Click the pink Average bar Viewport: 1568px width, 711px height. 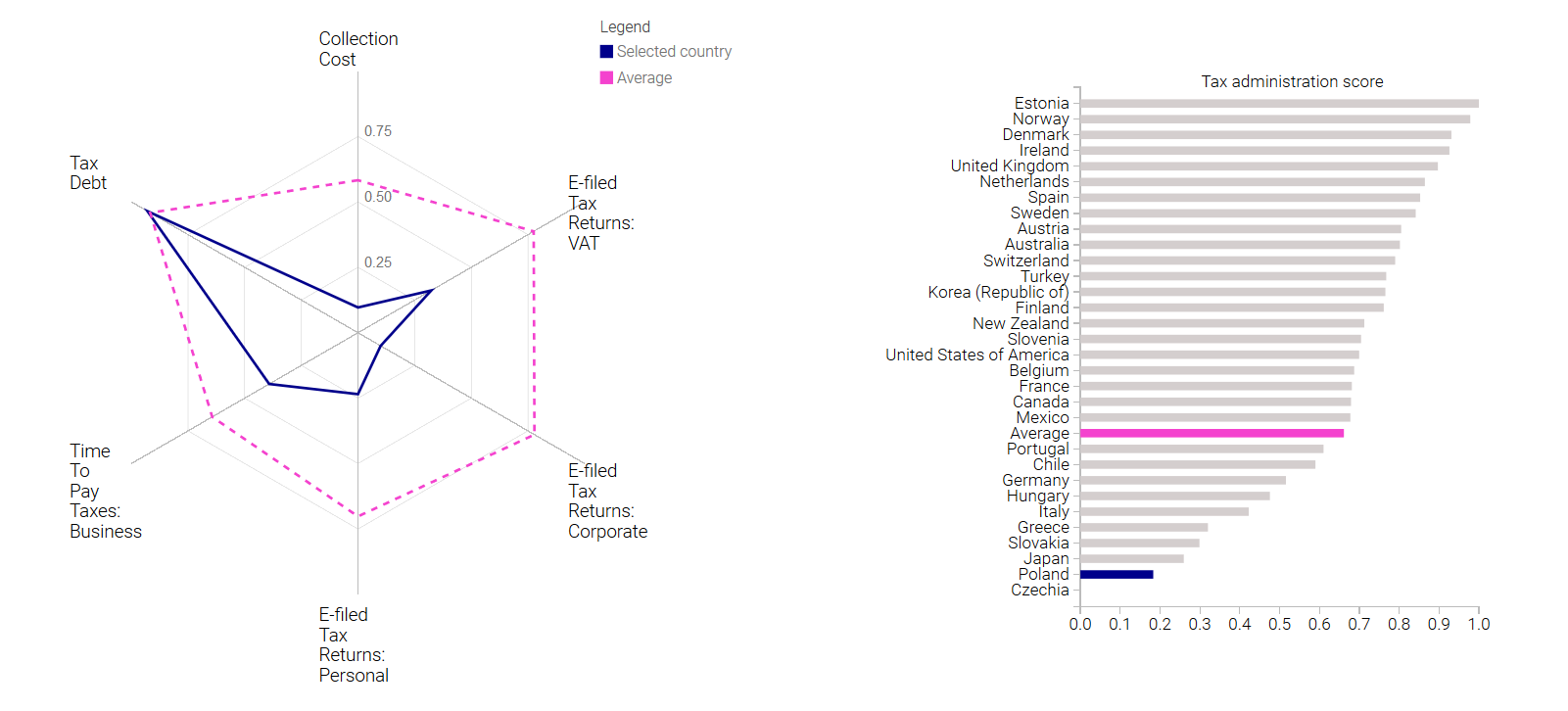click(x=1212, y=433)
